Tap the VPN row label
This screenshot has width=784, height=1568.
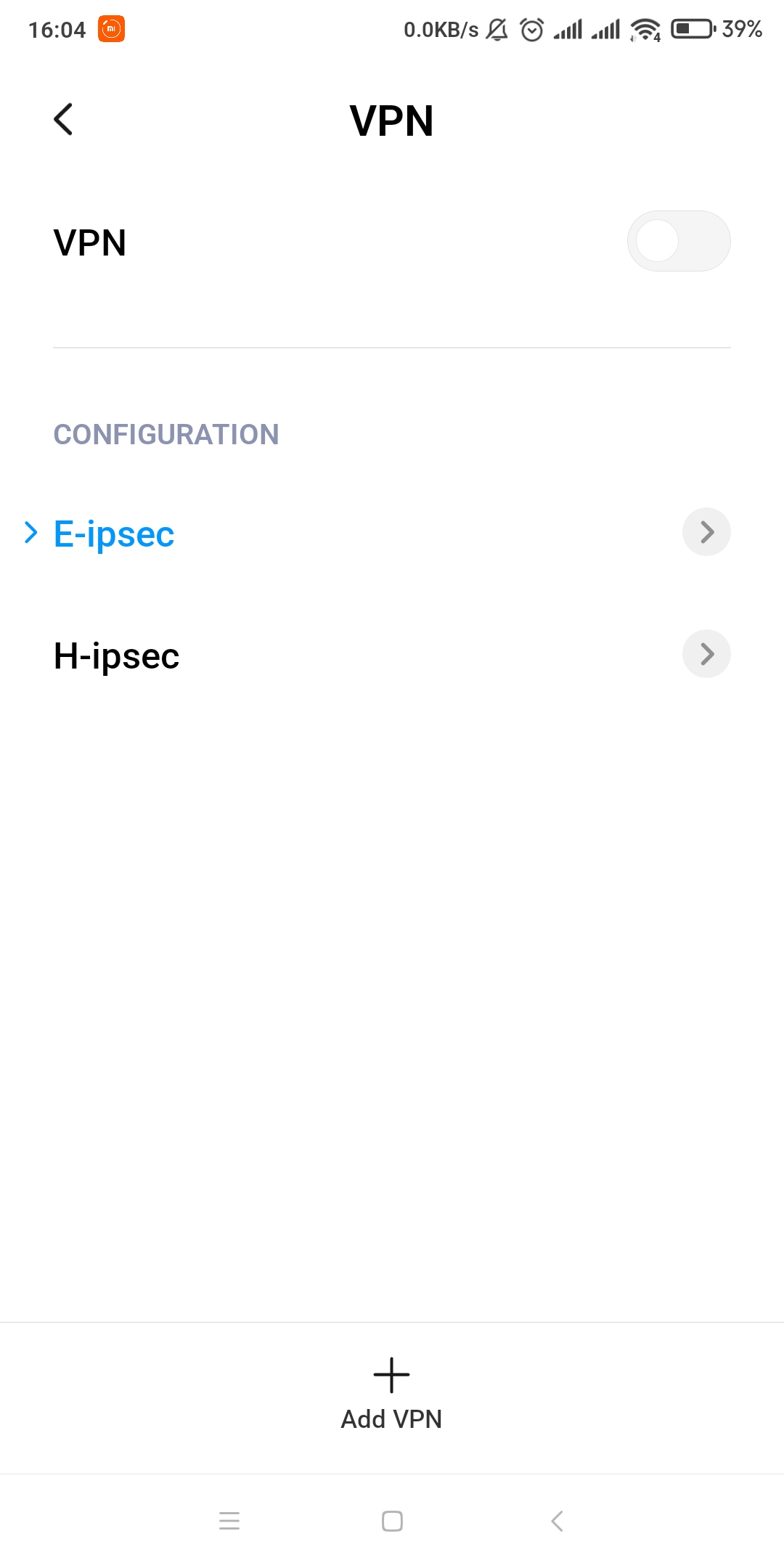[90, 242]
